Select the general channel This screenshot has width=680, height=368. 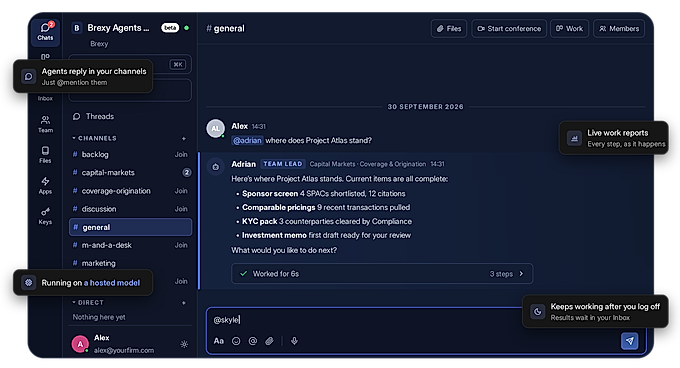[x=130, y=227]
